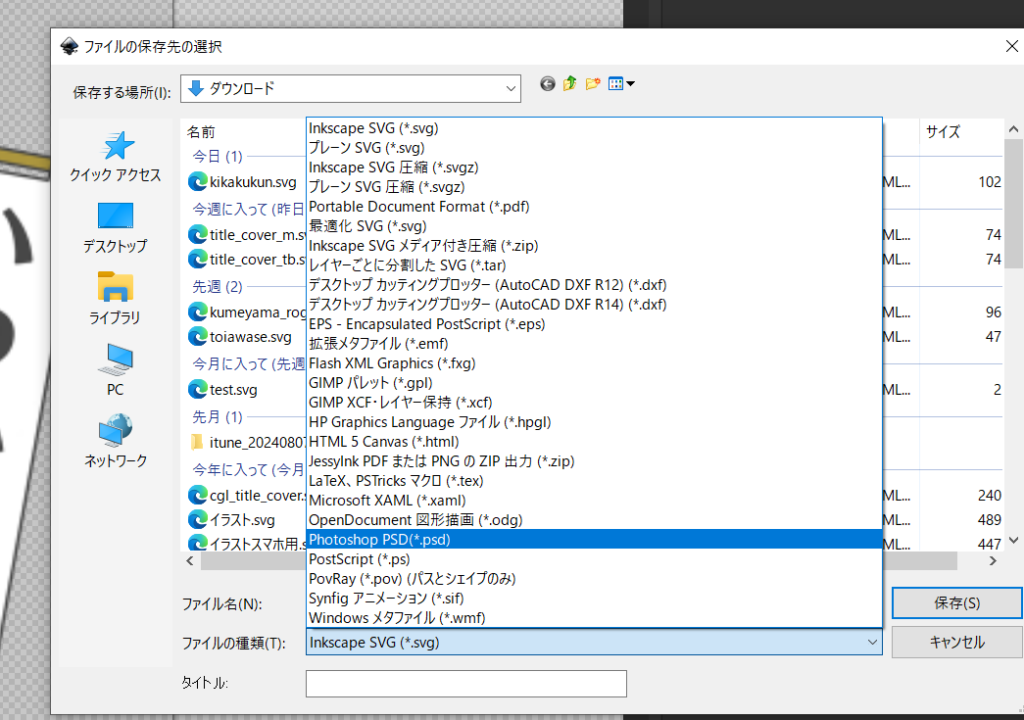This screenshot has width=1024, height=720.
Task: Focus the タイトル title input field
Action: tap(466, 683)
